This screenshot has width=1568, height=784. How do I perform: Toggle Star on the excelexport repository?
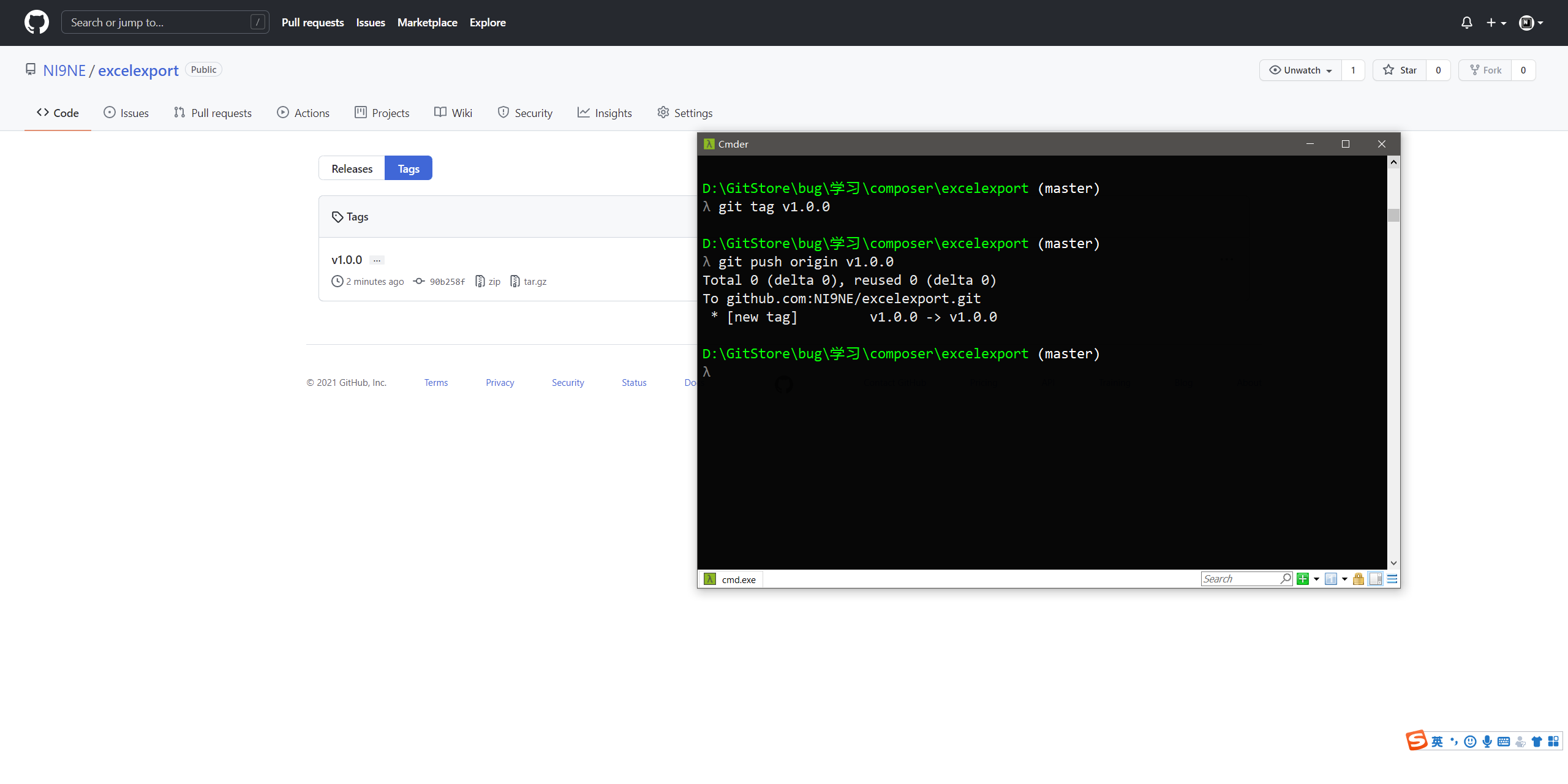[1400, 70]
